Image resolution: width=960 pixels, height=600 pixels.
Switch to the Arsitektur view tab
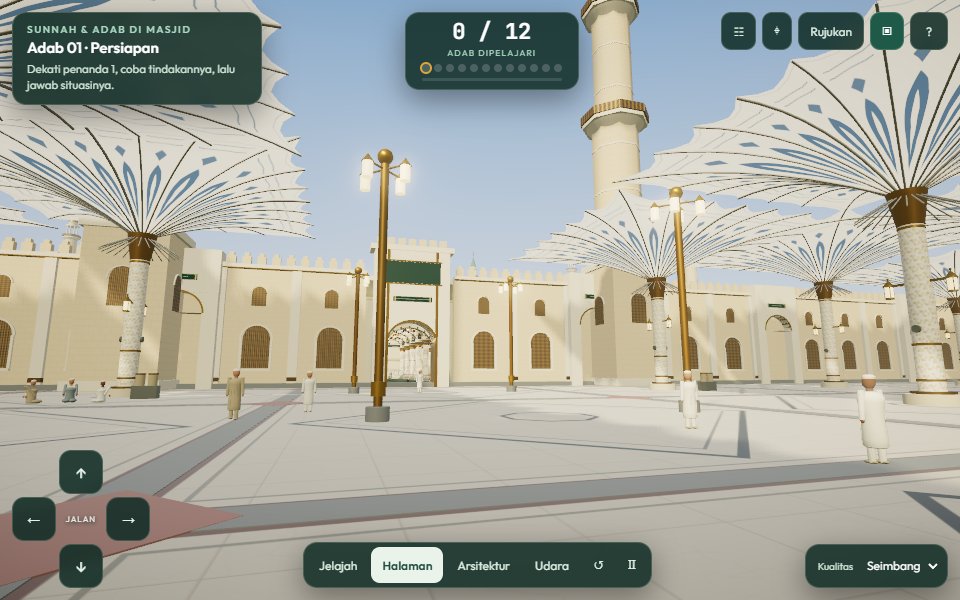[x=484, y=565]
